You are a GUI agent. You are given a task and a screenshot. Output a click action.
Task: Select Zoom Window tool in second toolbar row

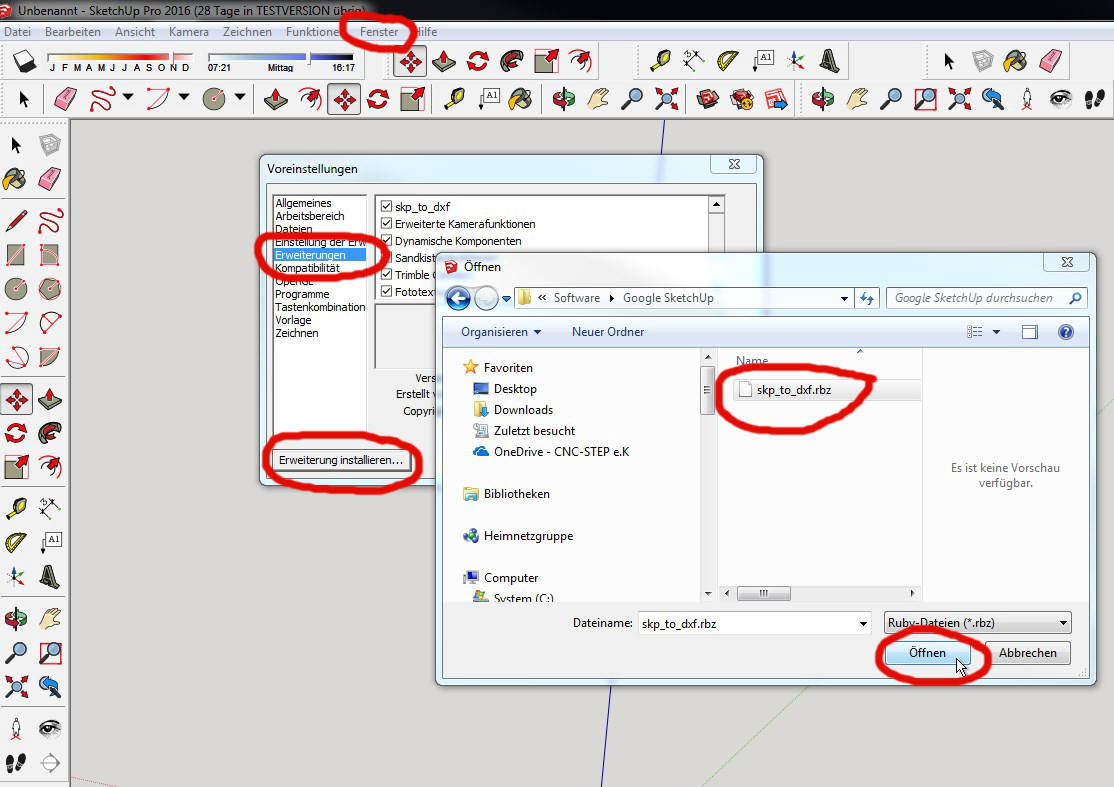925,99
